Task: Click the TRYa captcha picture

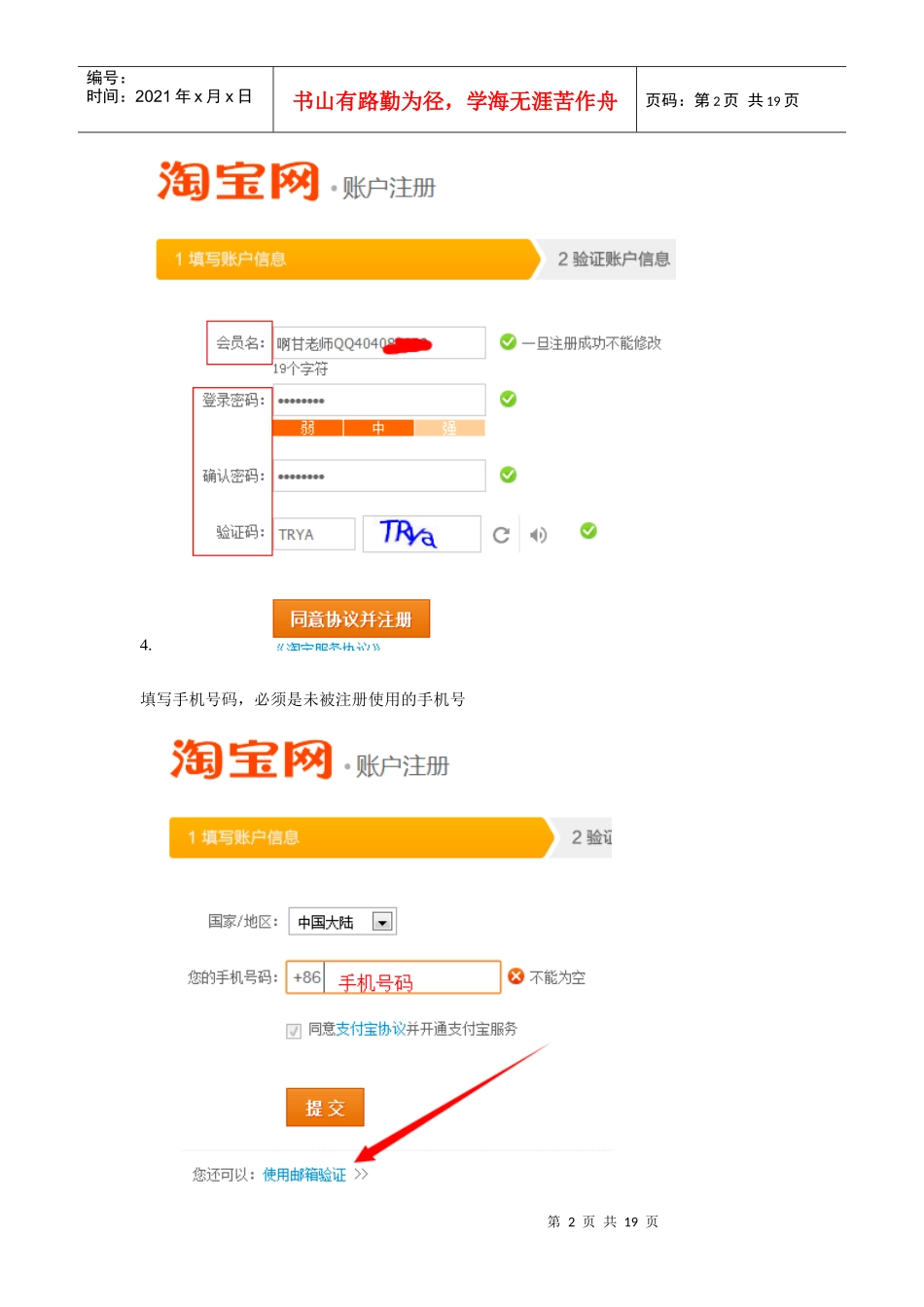Action: click(x=421, y=534)
